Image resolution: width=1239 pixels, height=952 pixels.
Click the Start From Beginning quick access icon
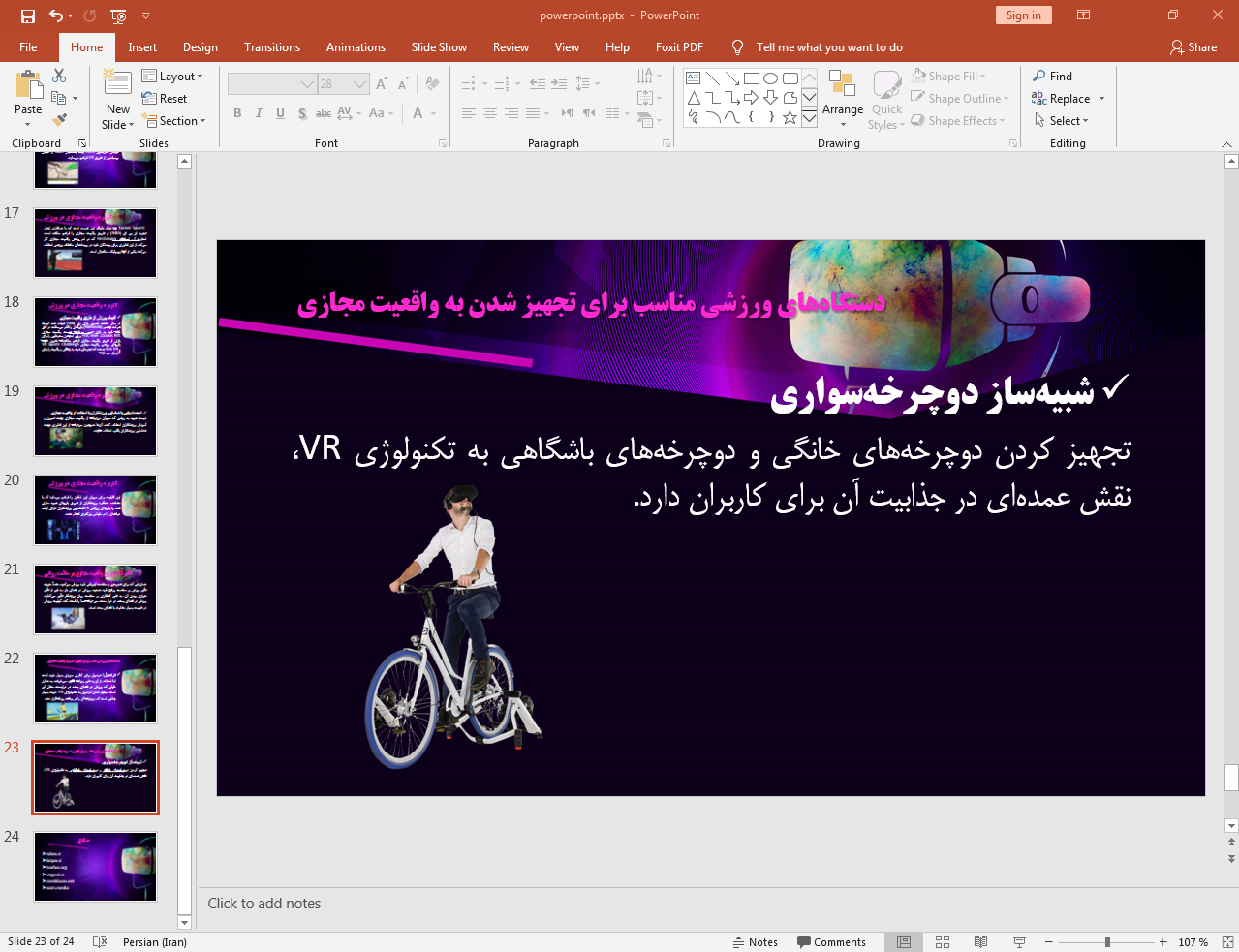pos(118,15)
